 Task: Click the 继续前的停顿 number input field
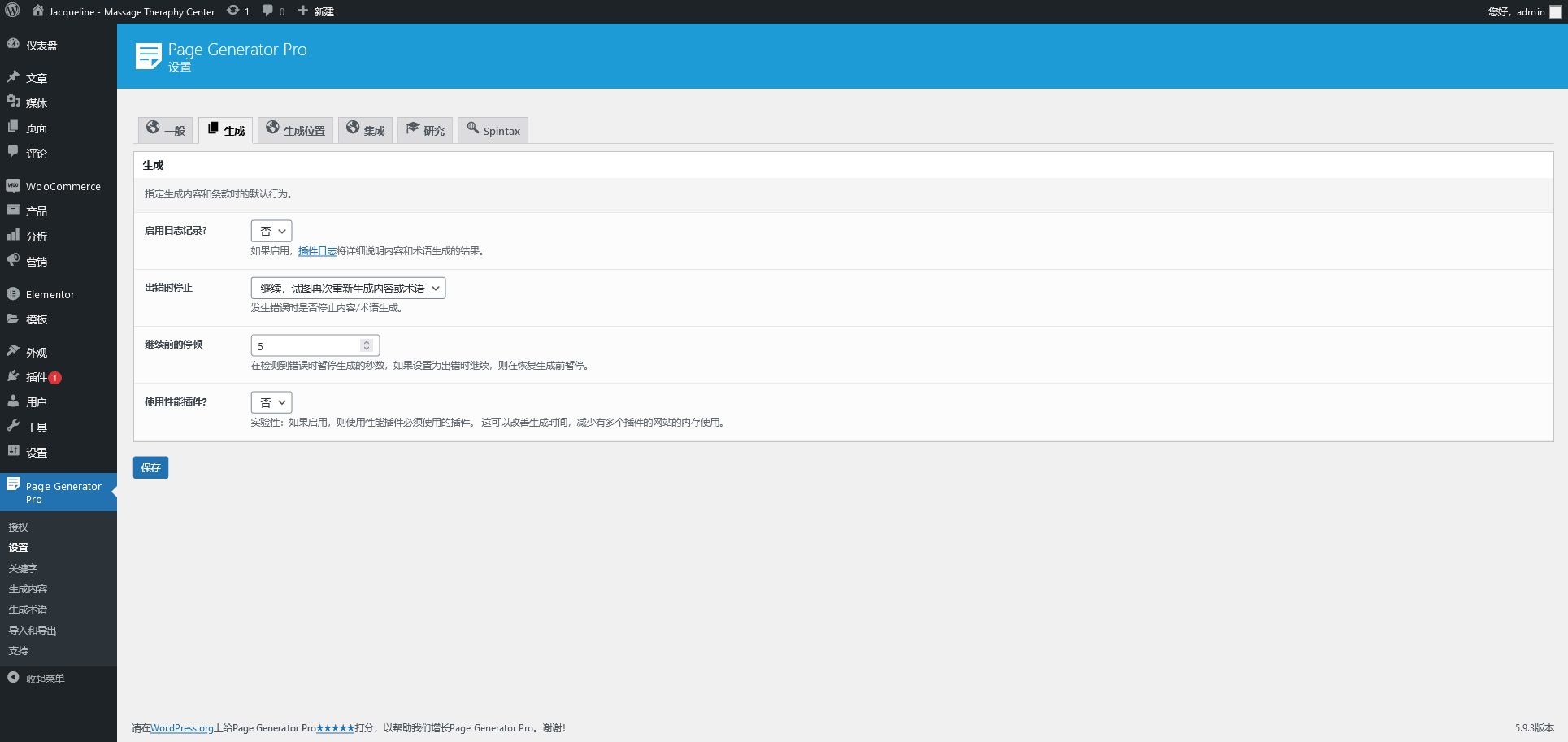pyautogui.click(x=305, y=346)
